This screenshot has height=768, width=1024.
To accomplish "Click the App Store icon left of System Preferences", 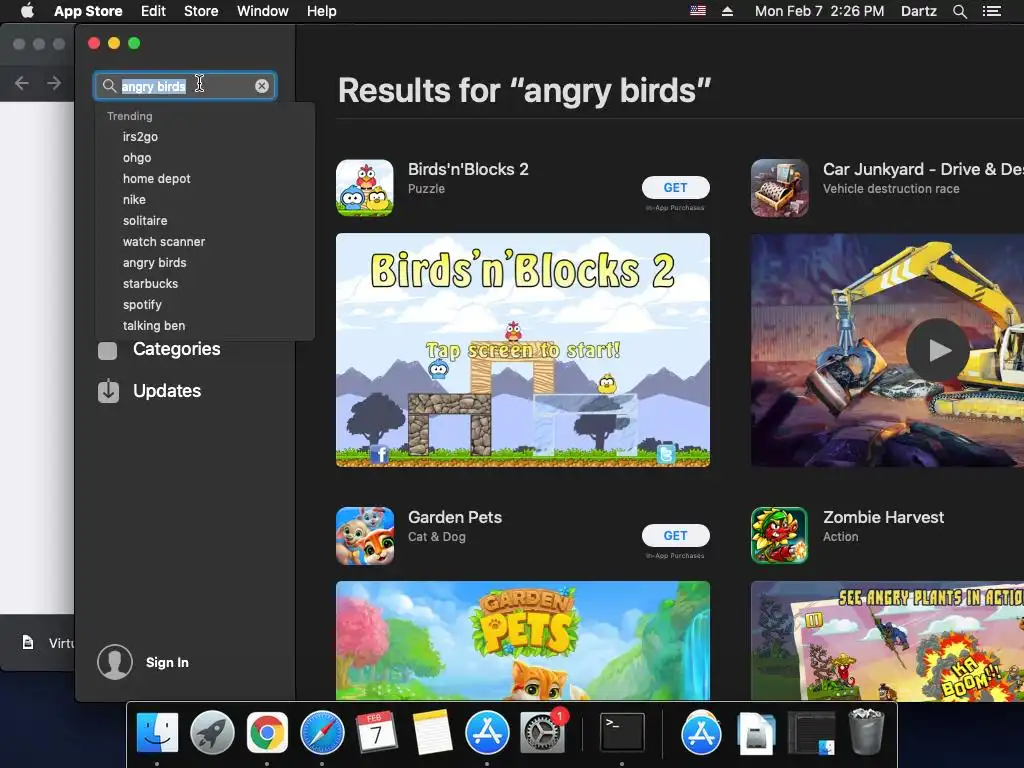I will tap(487, 732).
